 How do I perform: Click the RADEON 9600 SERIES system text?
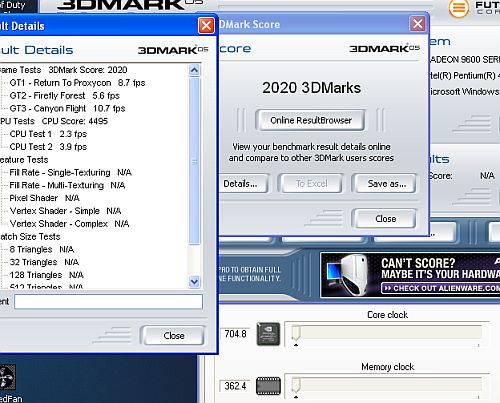tap(464, 60)
